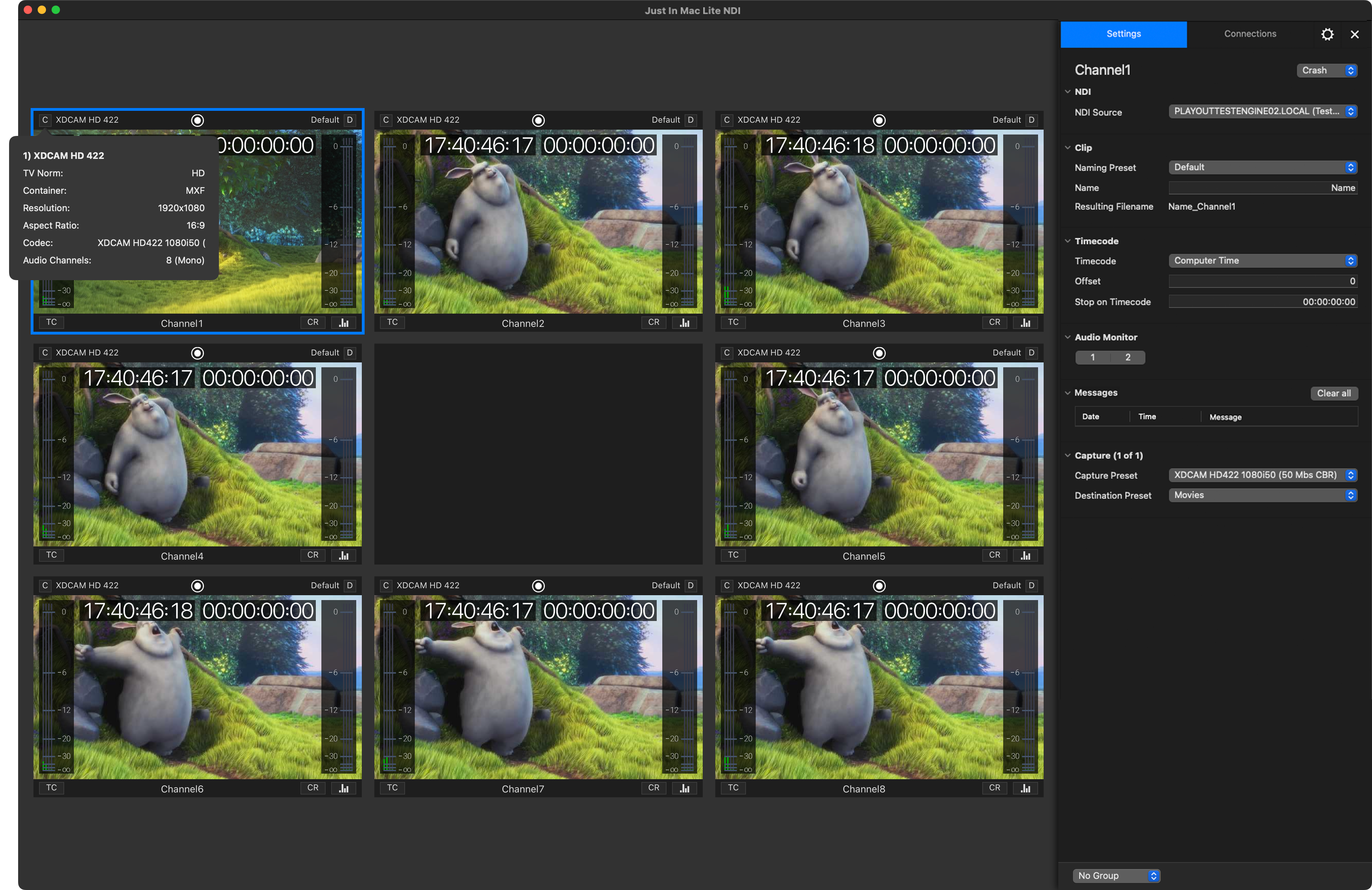The image size is (1372, 890).
Task: Click the Offset input field
Action: click(x=1263, y=281)
